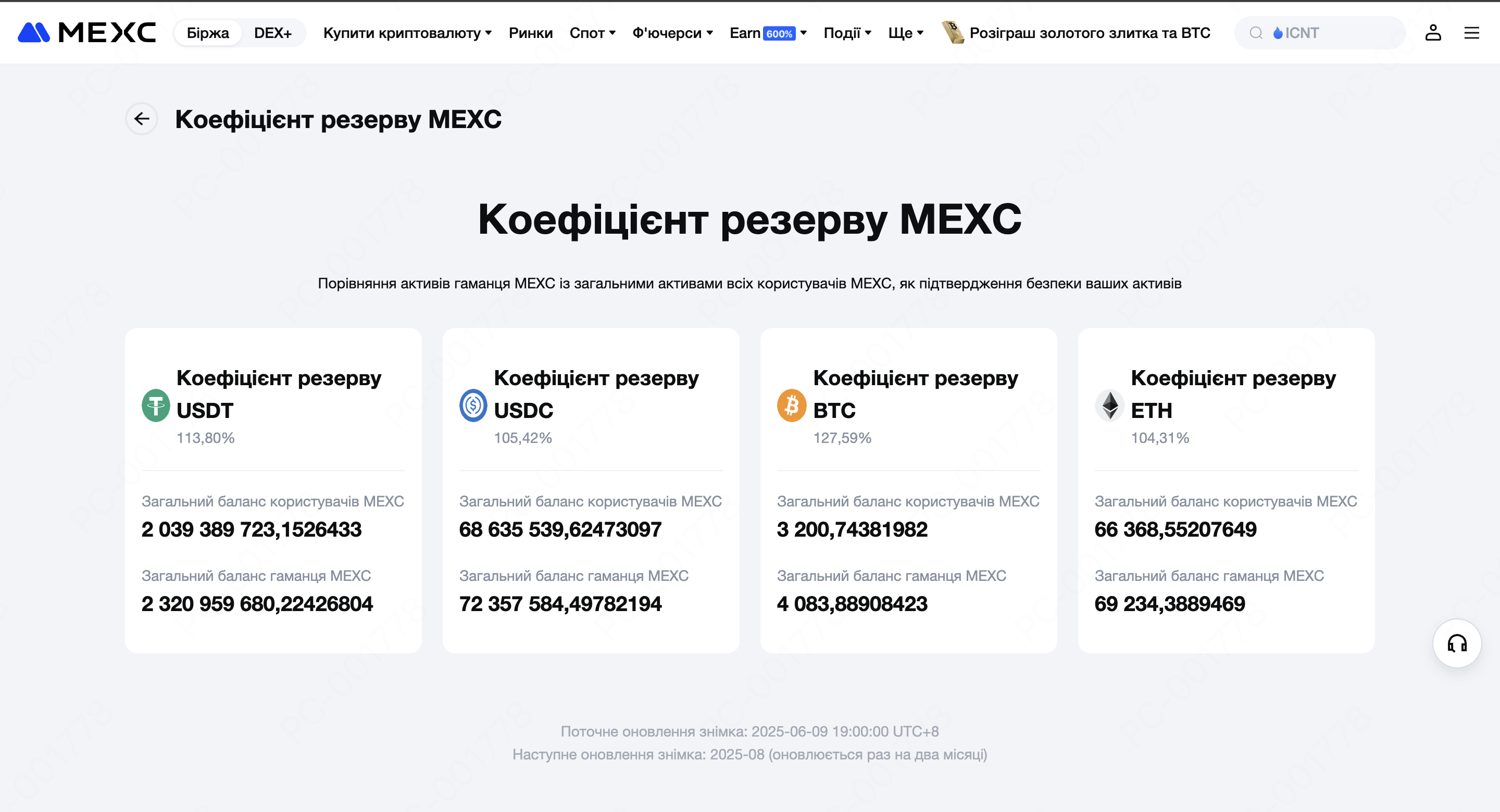The width and height of the screenshot is (1500, 812).
Task: Open the Ринки menu item
Action: pos(531,33)
